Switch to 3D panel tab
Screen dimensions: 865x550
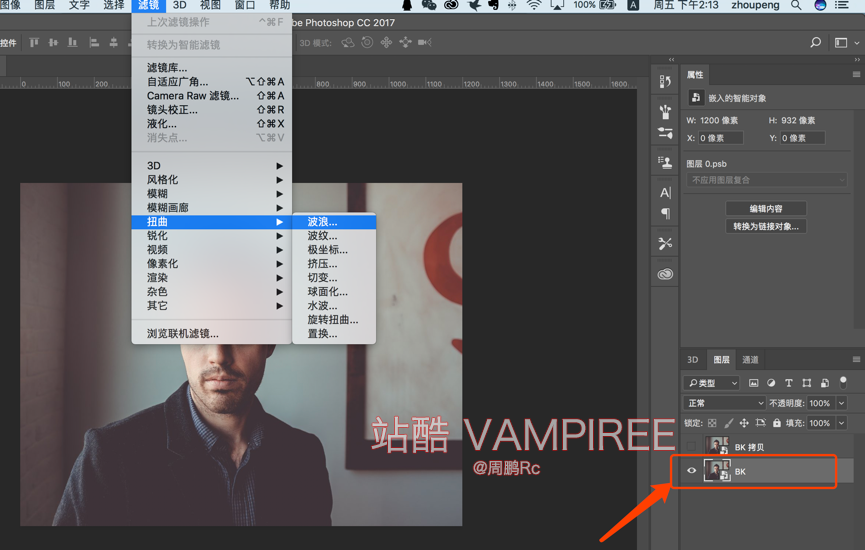pyautogui.click(x=692, y=360)
